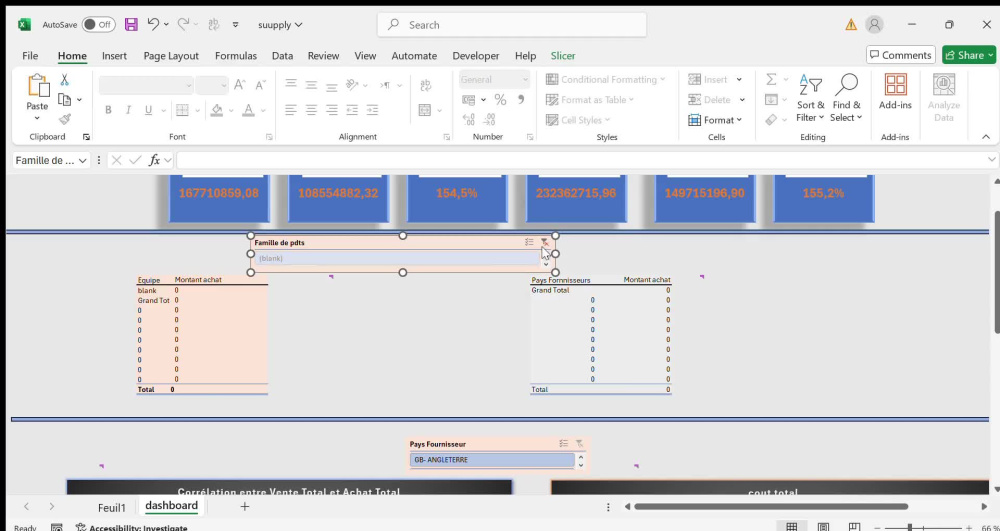The image size is (1000, 531).
Task: Open Sort & Filter menu
Action: [811, 98]
